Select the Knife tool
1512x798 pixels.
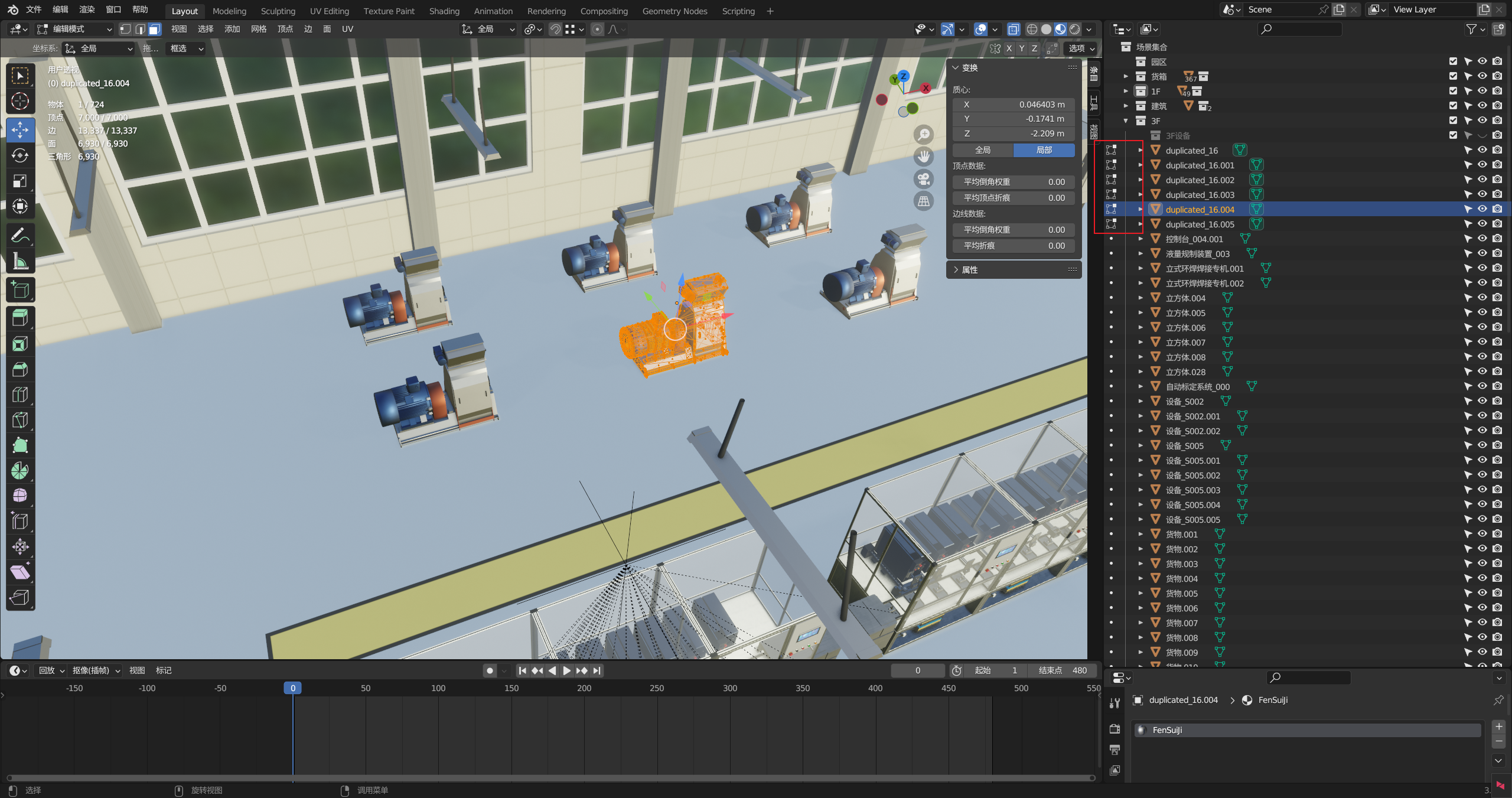[x=20, y=420]
